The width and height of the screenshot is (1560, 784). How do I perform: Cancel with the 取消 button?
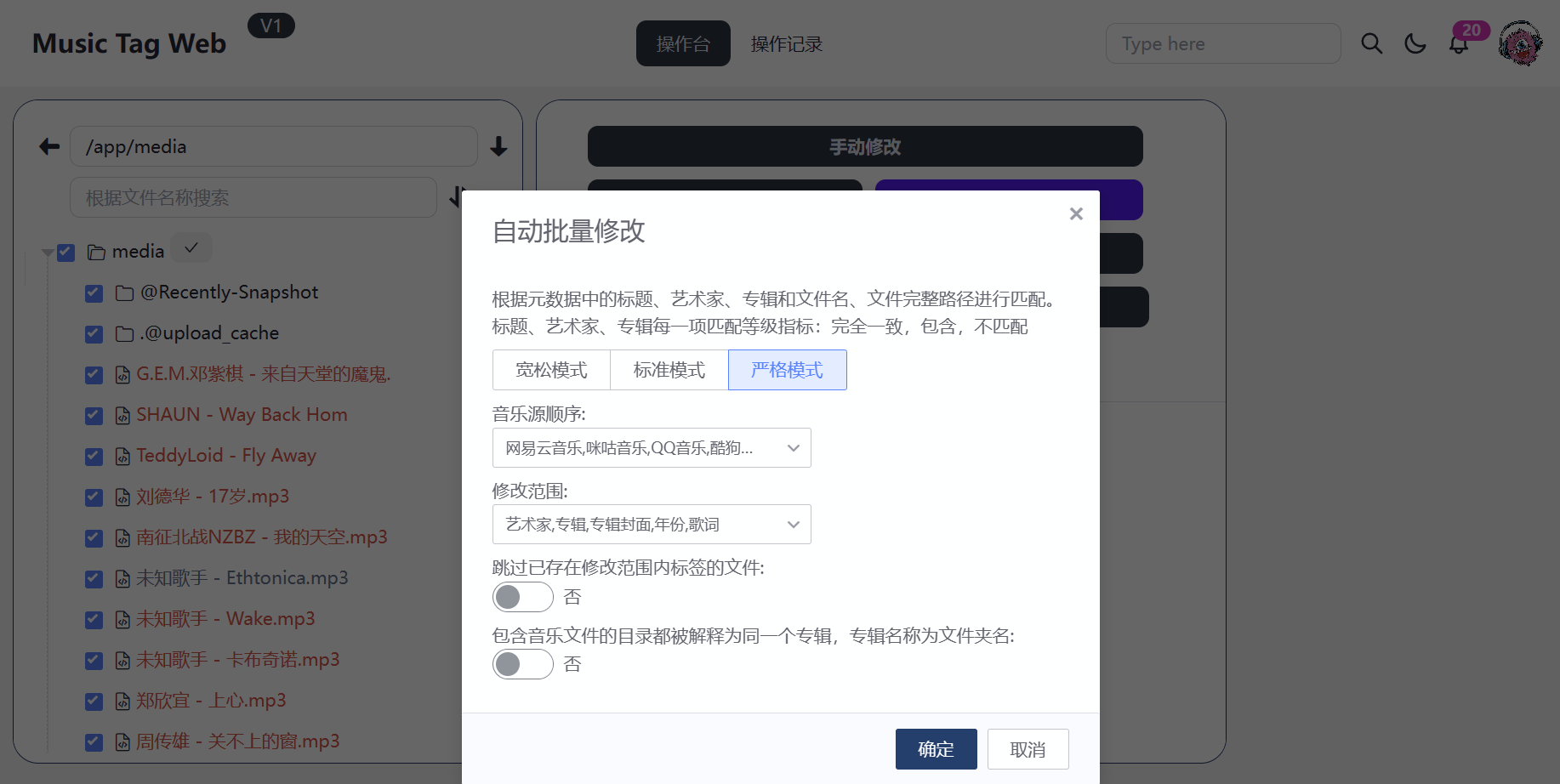1028,749
